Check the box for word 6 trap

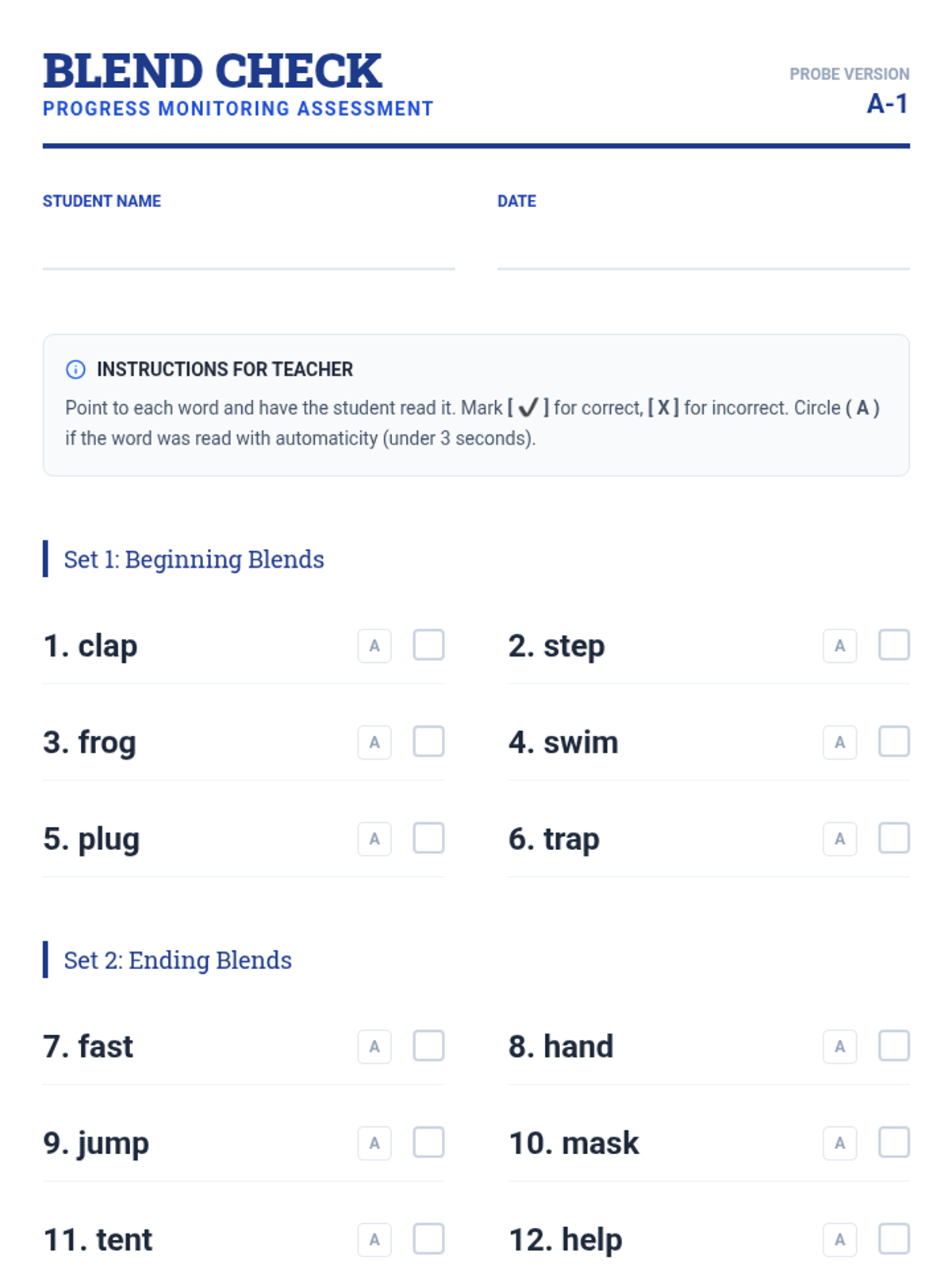click(x=894, y=838)
